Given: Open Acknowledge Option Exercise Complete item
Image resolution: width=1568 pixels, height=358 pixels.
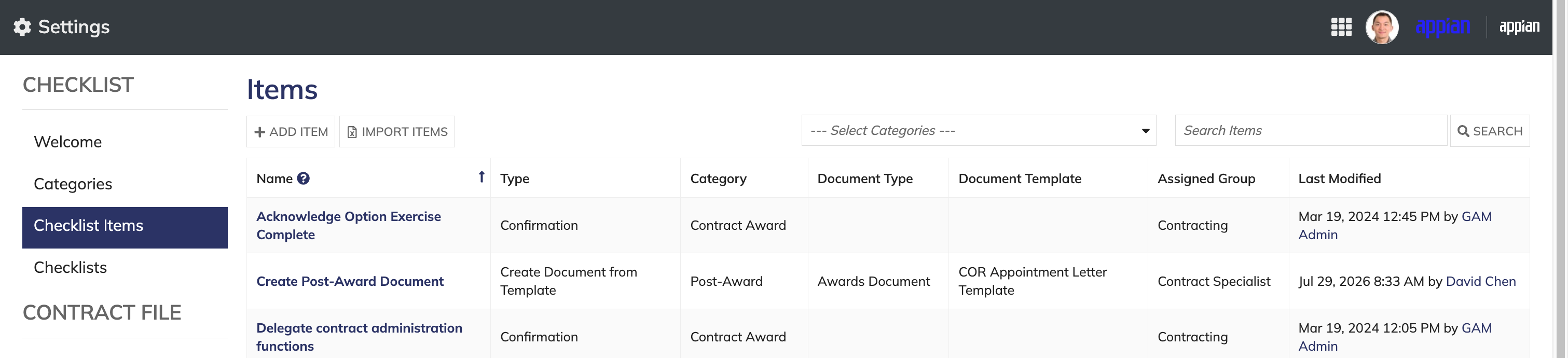Looking at the screenshot, I should [x=349, y=226].
